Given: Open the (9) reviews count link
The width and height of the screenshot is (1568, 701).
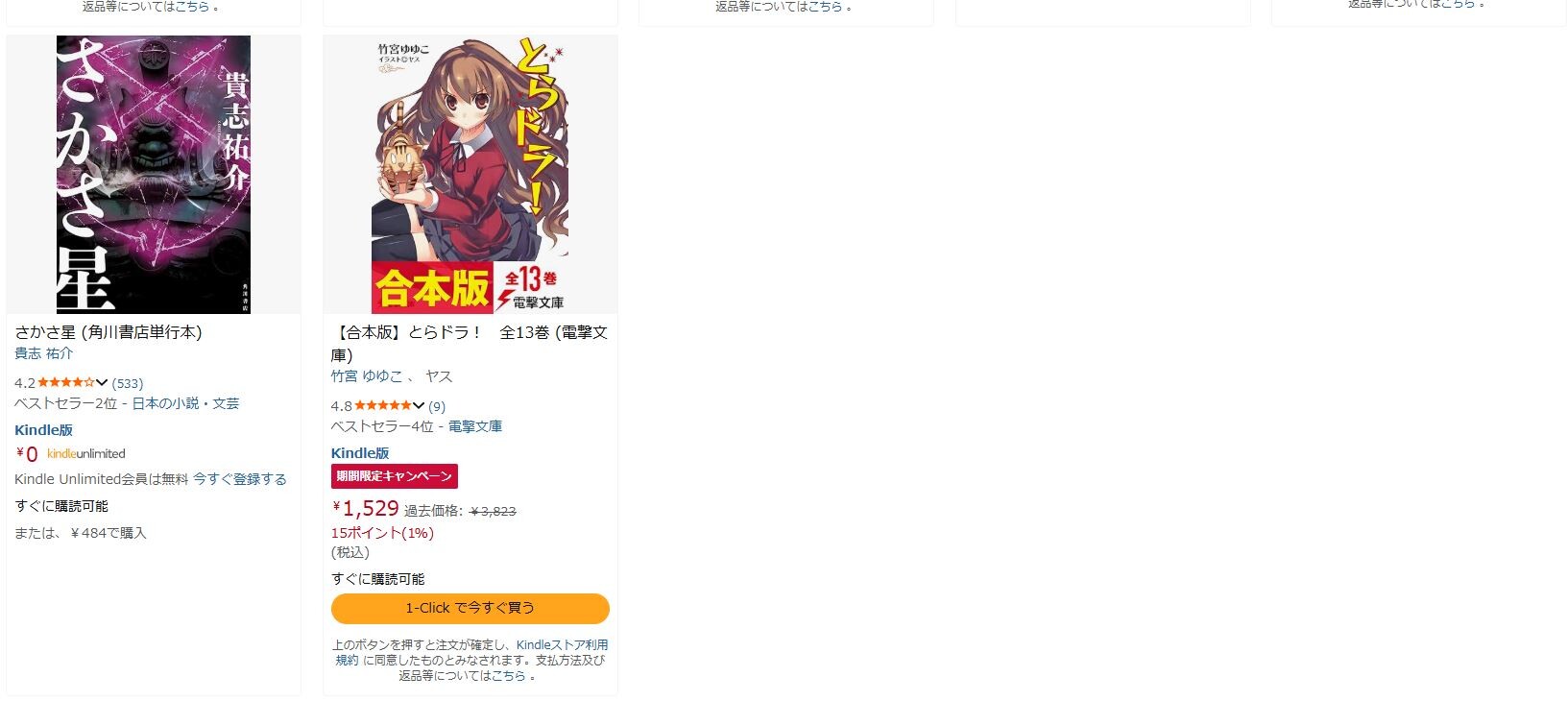Looking at the screenshot, I should coord(437,406).
